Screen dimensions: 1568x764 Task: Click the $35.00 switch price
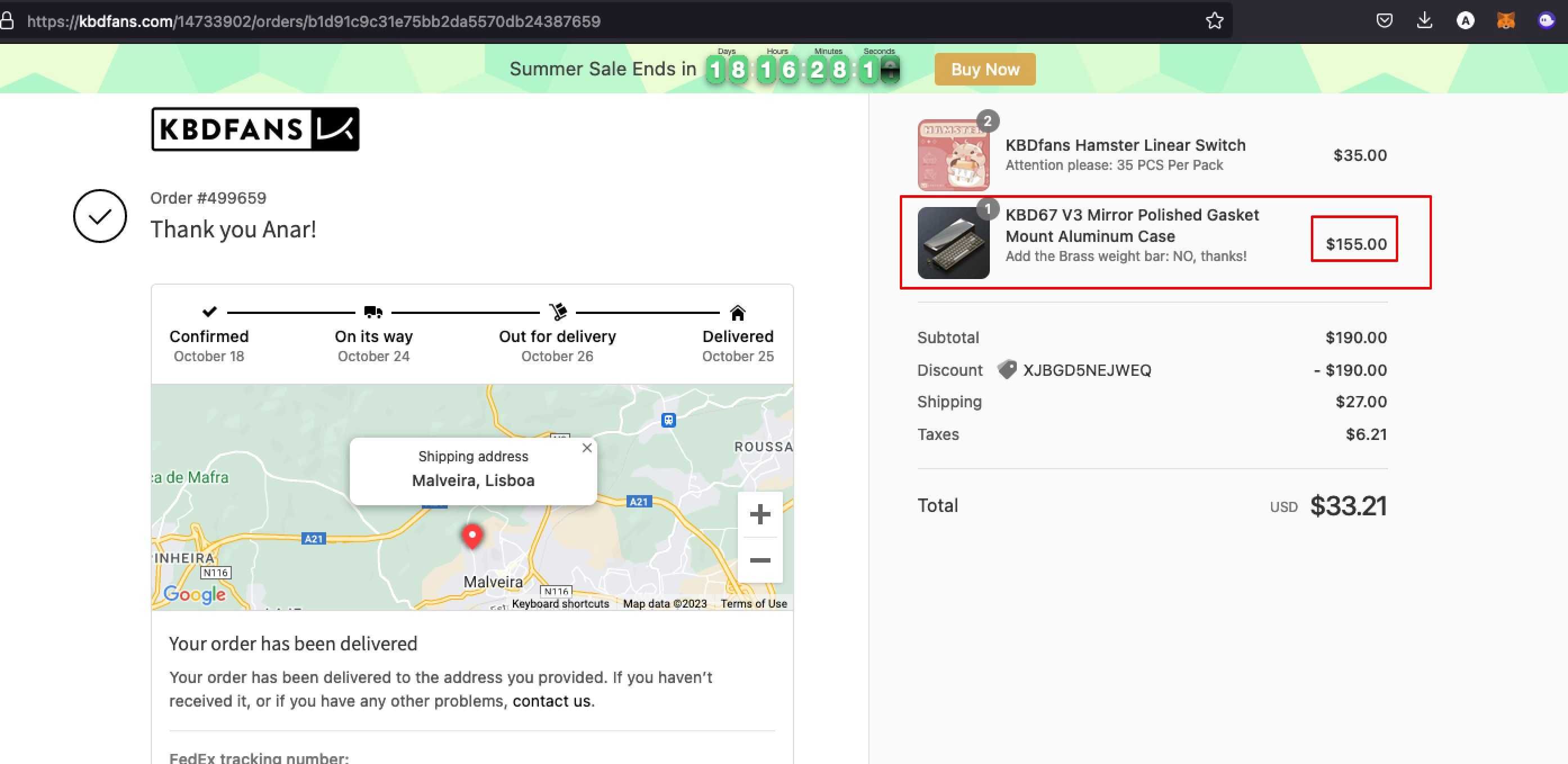coord(1360,155)
